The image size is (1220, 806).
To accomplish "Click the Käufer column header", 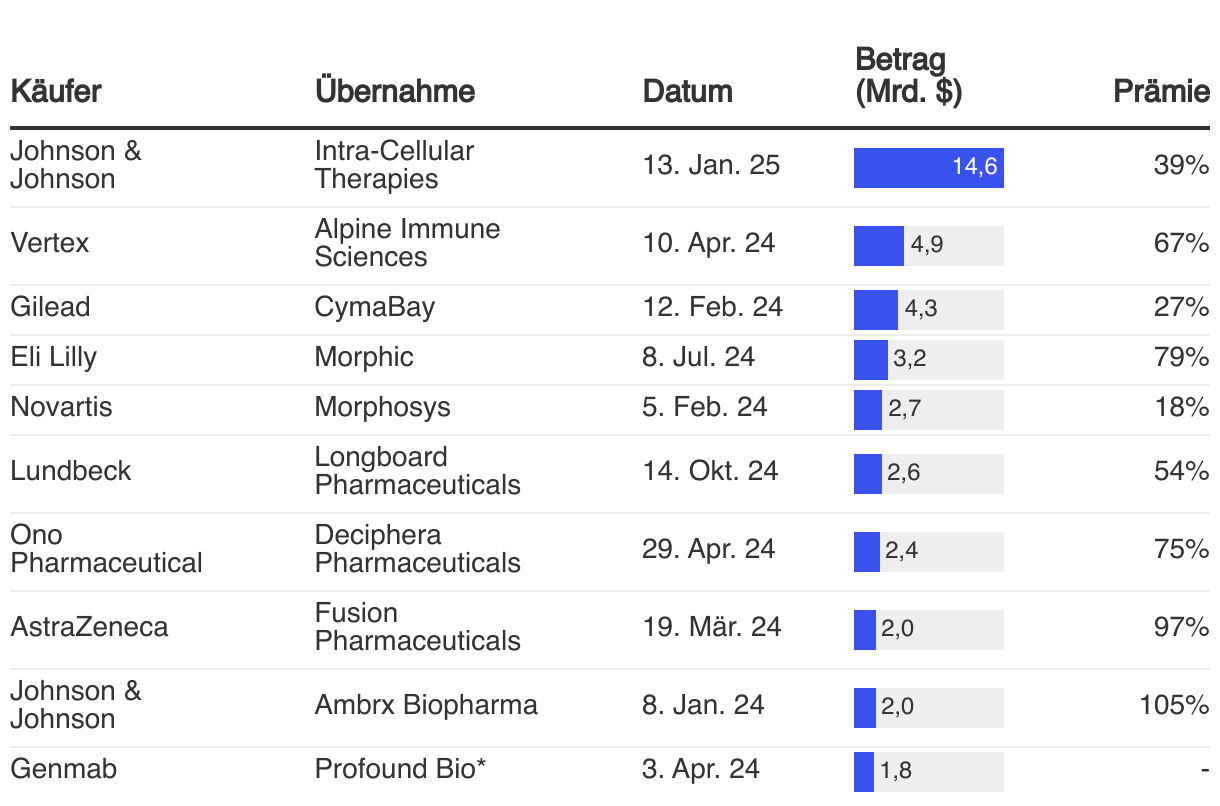I will pos(56,92).
